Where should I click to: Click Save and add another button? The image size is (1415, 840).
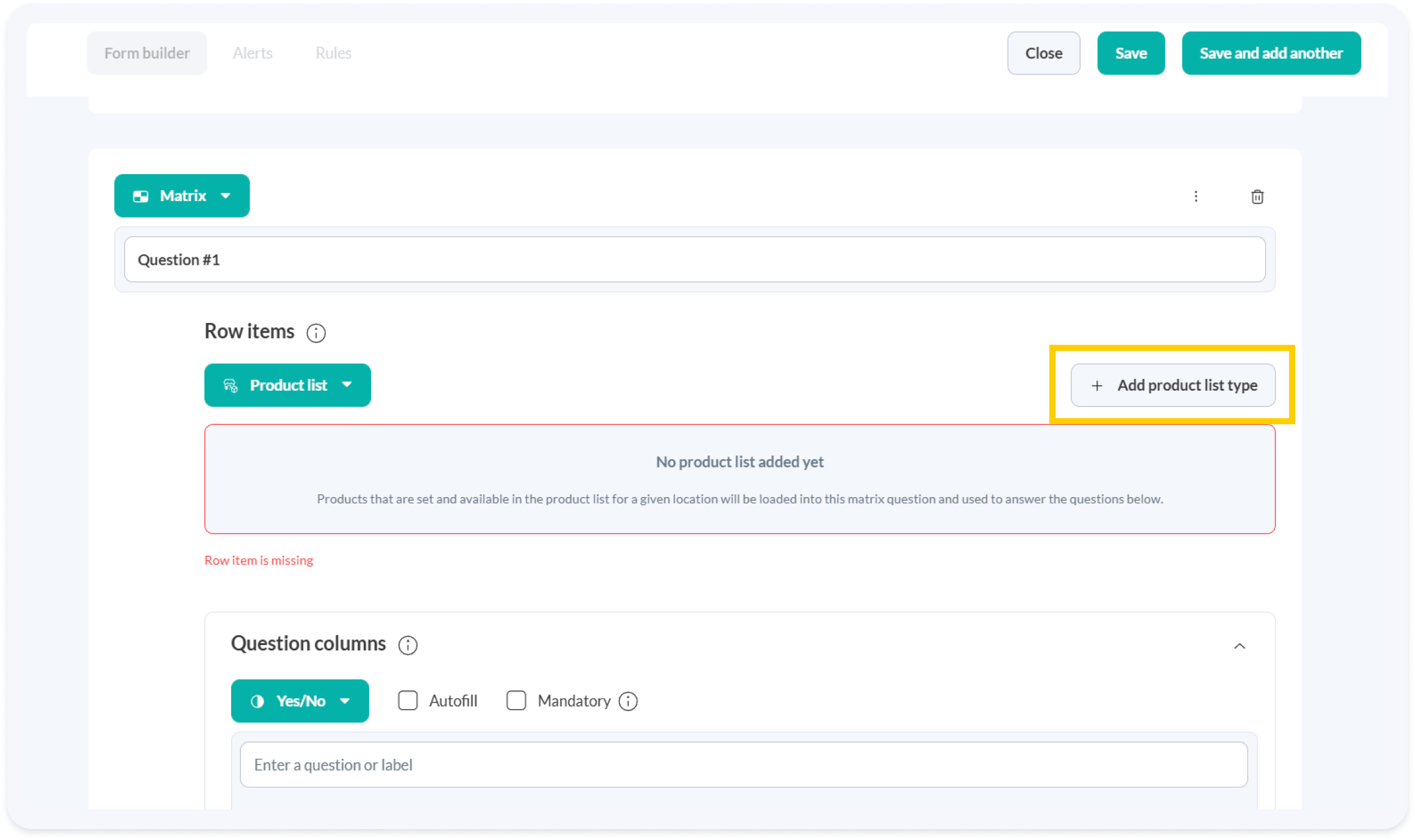(1271, 53)
